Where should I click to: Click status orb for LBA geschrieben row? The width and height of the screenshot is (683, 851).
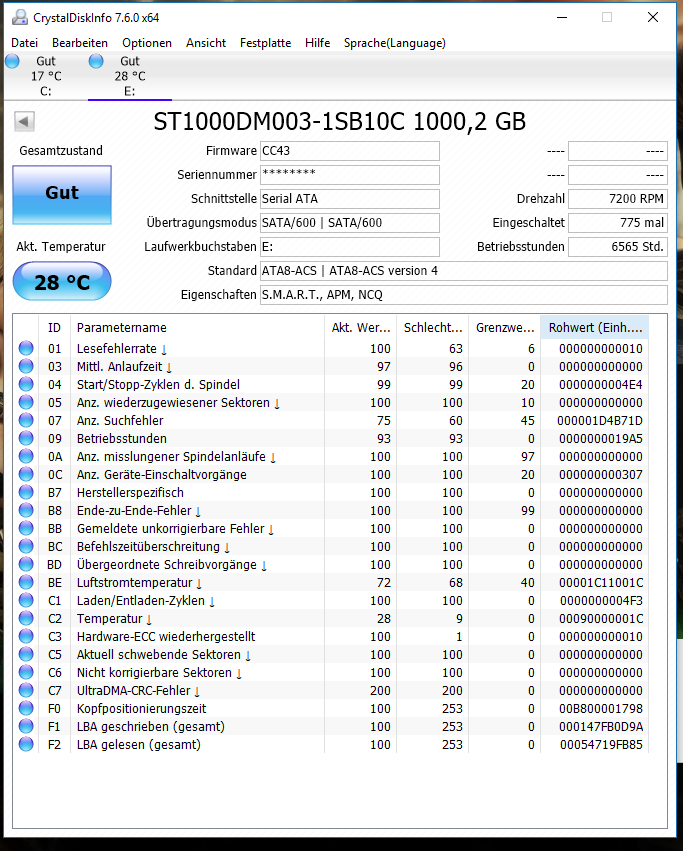26,726
